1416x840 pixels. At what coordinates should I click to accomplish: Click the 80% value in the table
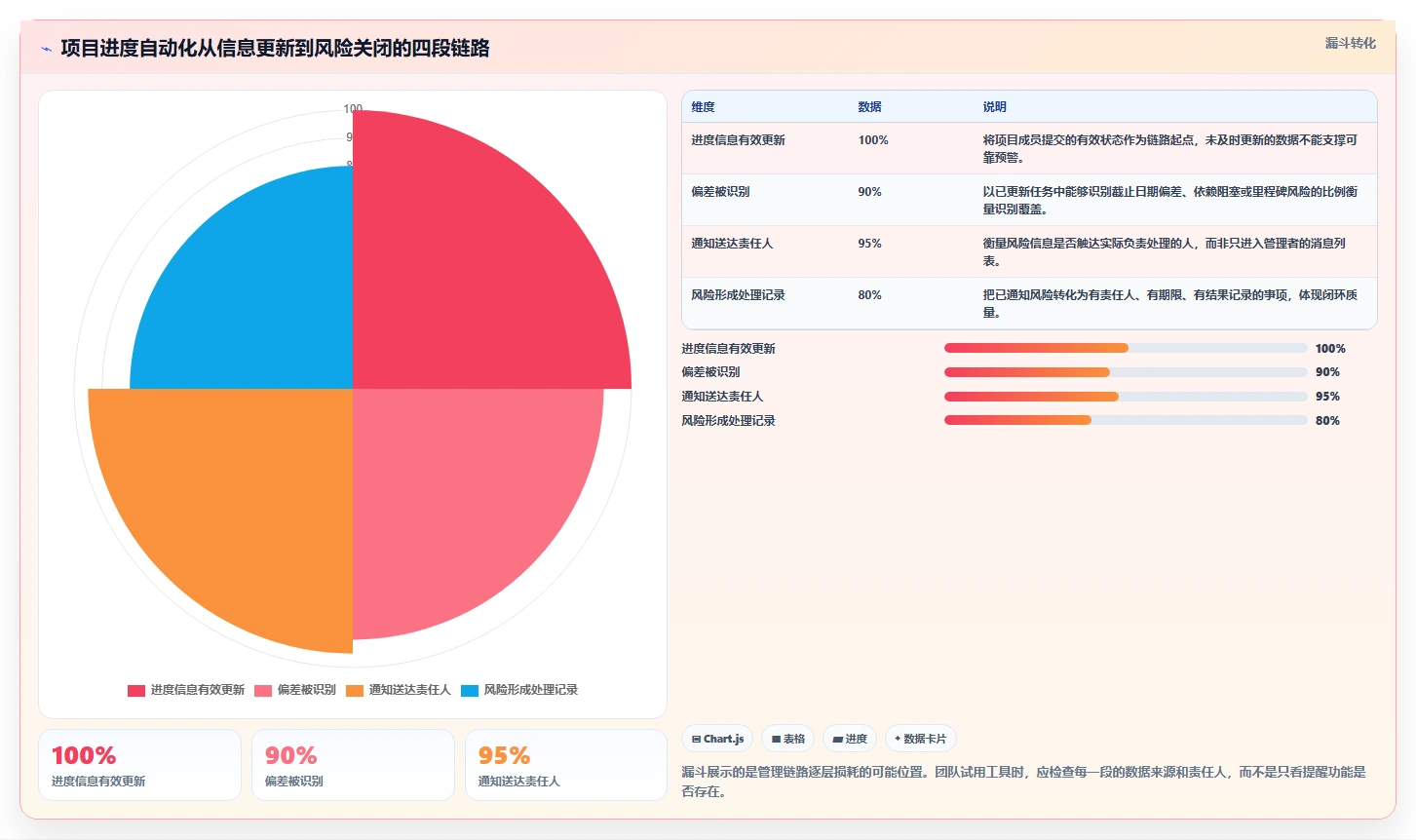pyautogui.click(x=869, y=295)
